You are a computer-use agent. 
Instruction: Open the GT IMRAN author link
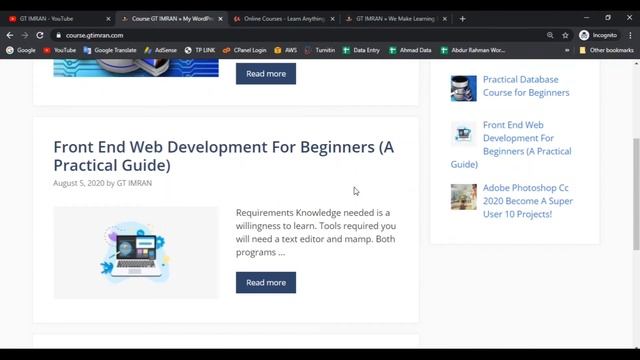point(134,183)
